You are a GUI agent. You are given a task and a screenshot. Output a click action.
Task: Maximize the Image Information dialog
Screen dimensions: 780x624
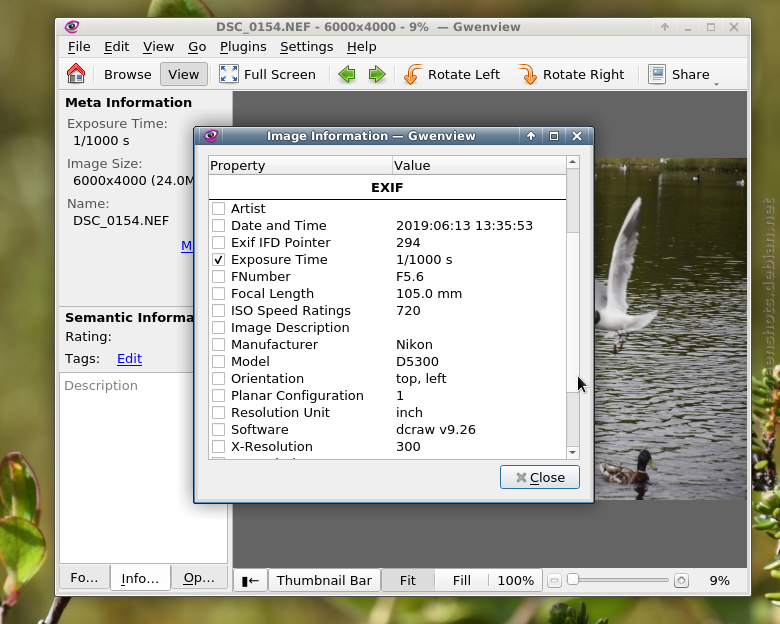click(554, 136)
